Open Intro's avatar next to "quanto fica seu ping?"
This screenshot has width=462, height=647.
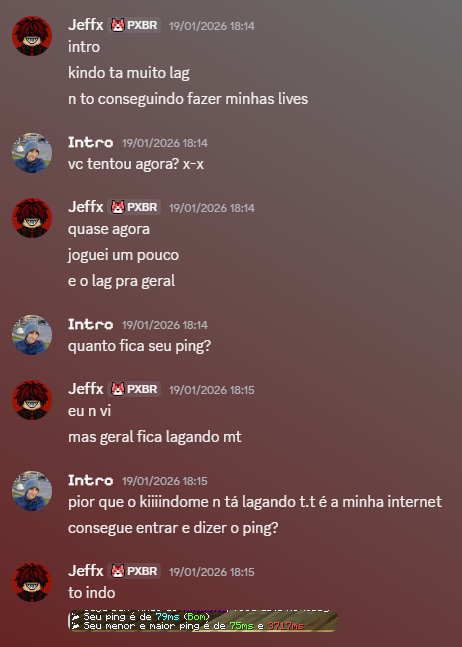[x=32, y=335]
